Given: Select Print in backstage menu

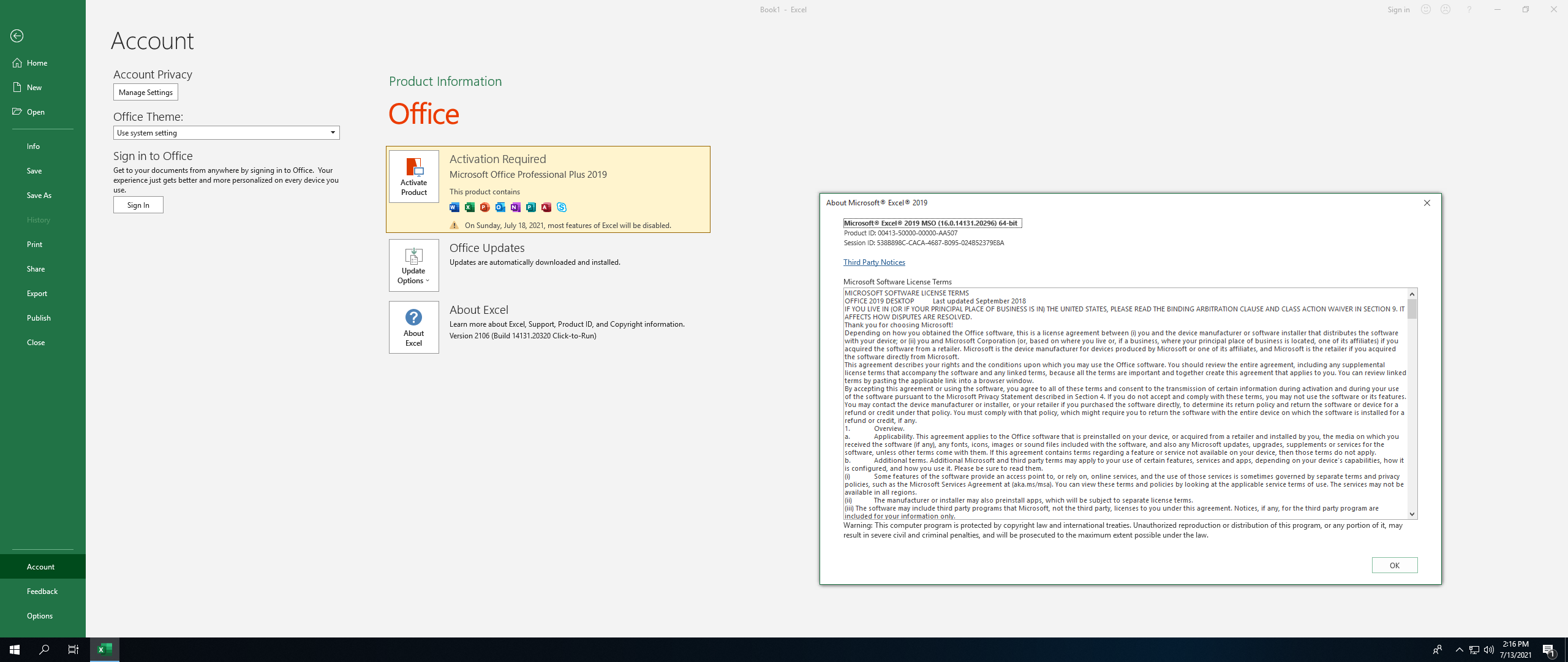Looking at the screenshot, I should click(43, 244).
